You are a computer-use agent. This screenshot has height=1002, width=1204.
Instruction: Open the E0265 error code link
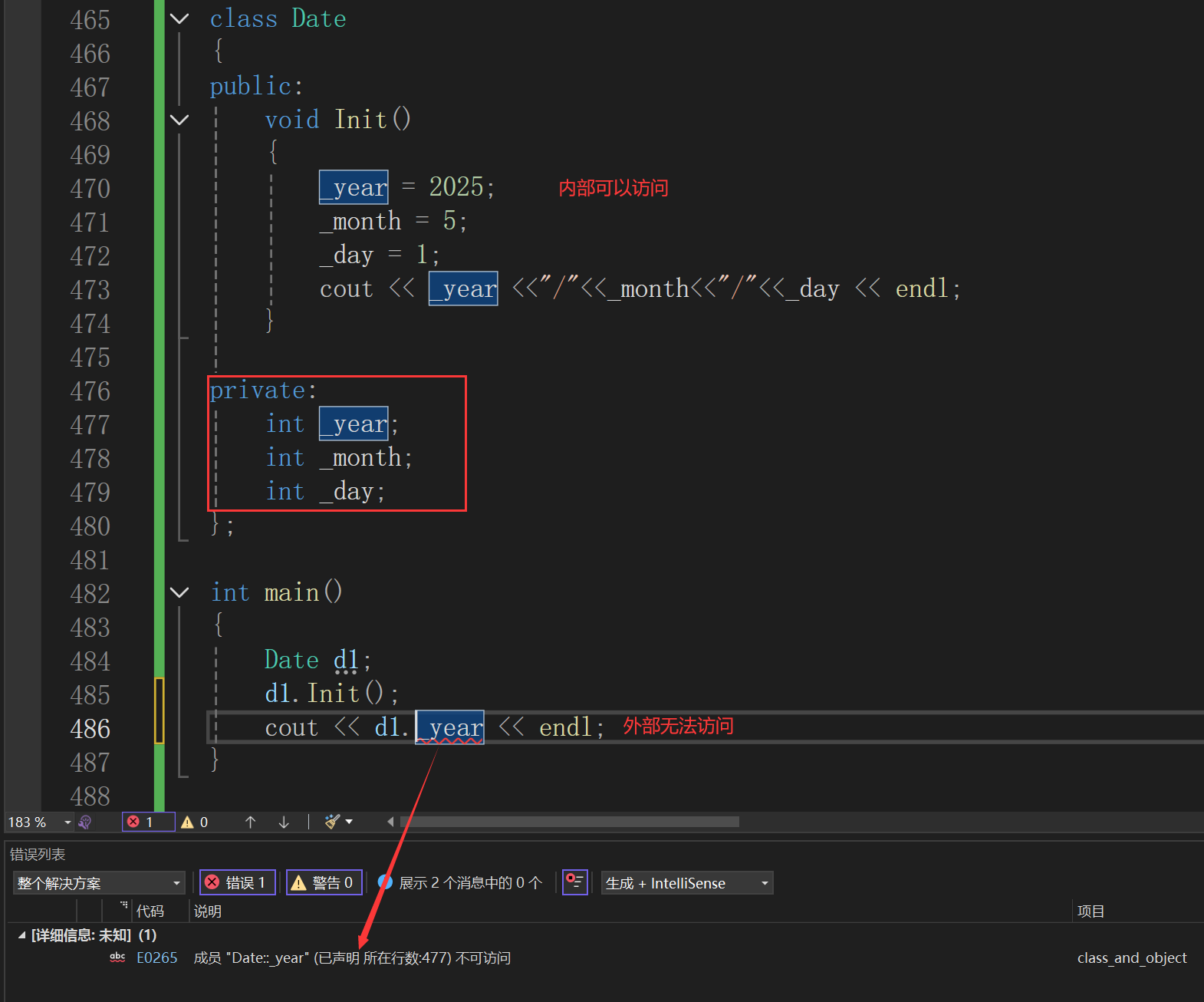tap(156, 958)
